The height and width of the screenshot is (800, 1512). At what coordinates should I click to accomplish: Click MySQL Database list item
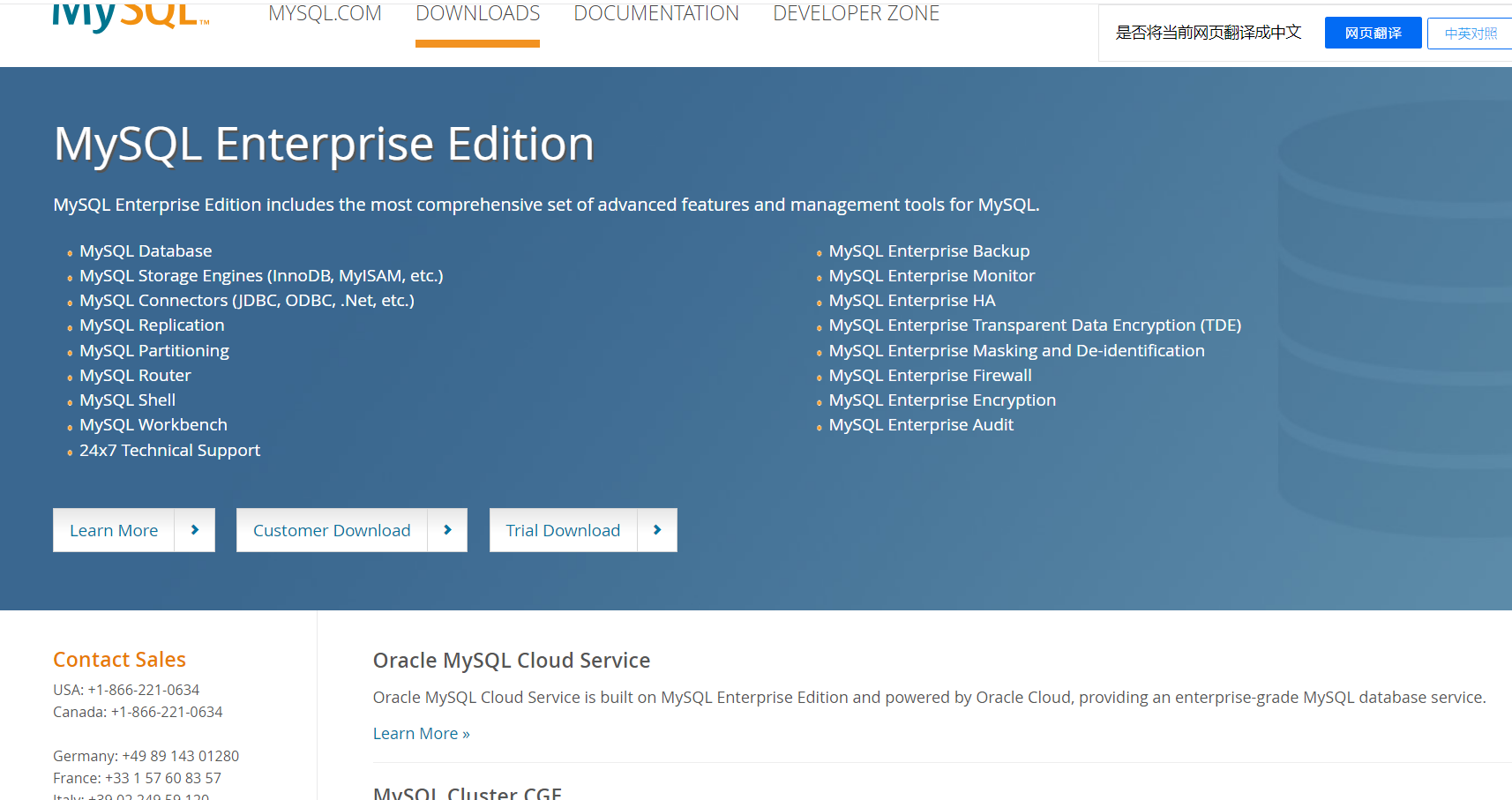coord(146,250)
